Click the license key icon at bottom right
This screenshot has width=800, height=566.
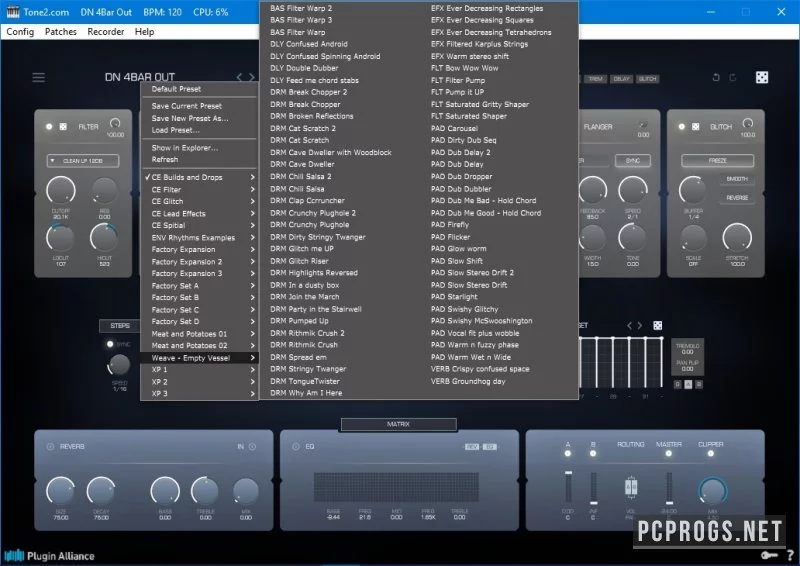coord(769,555)
